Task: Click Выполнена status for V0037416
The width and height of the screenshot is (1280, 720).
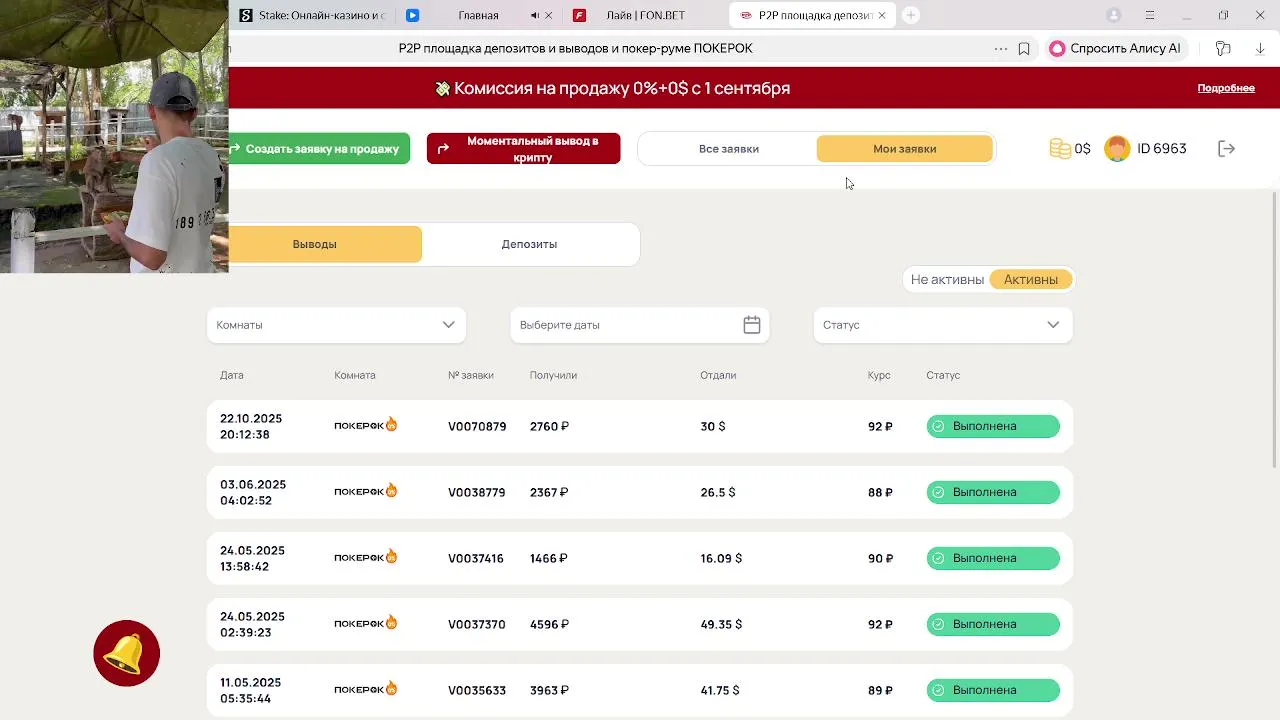Action: point(993,558)
